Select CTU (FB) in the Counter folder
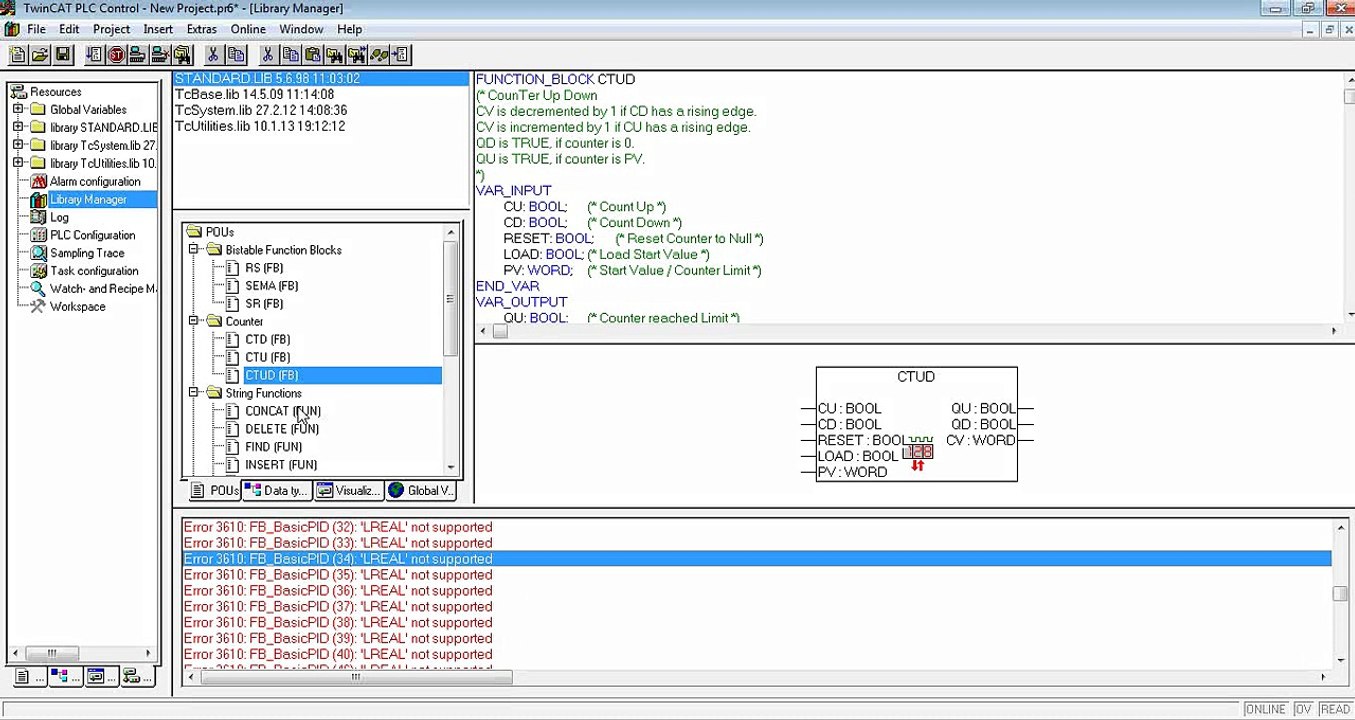 (267, 357)
